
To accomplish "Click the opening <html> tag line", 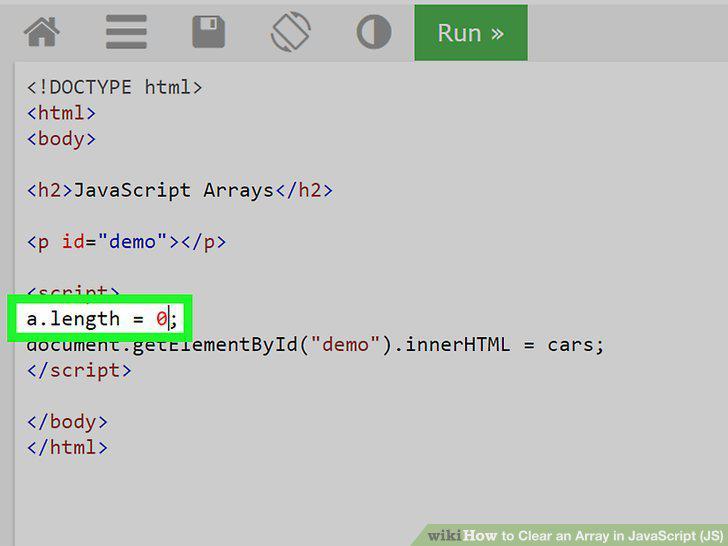I will tap(61, 113).
